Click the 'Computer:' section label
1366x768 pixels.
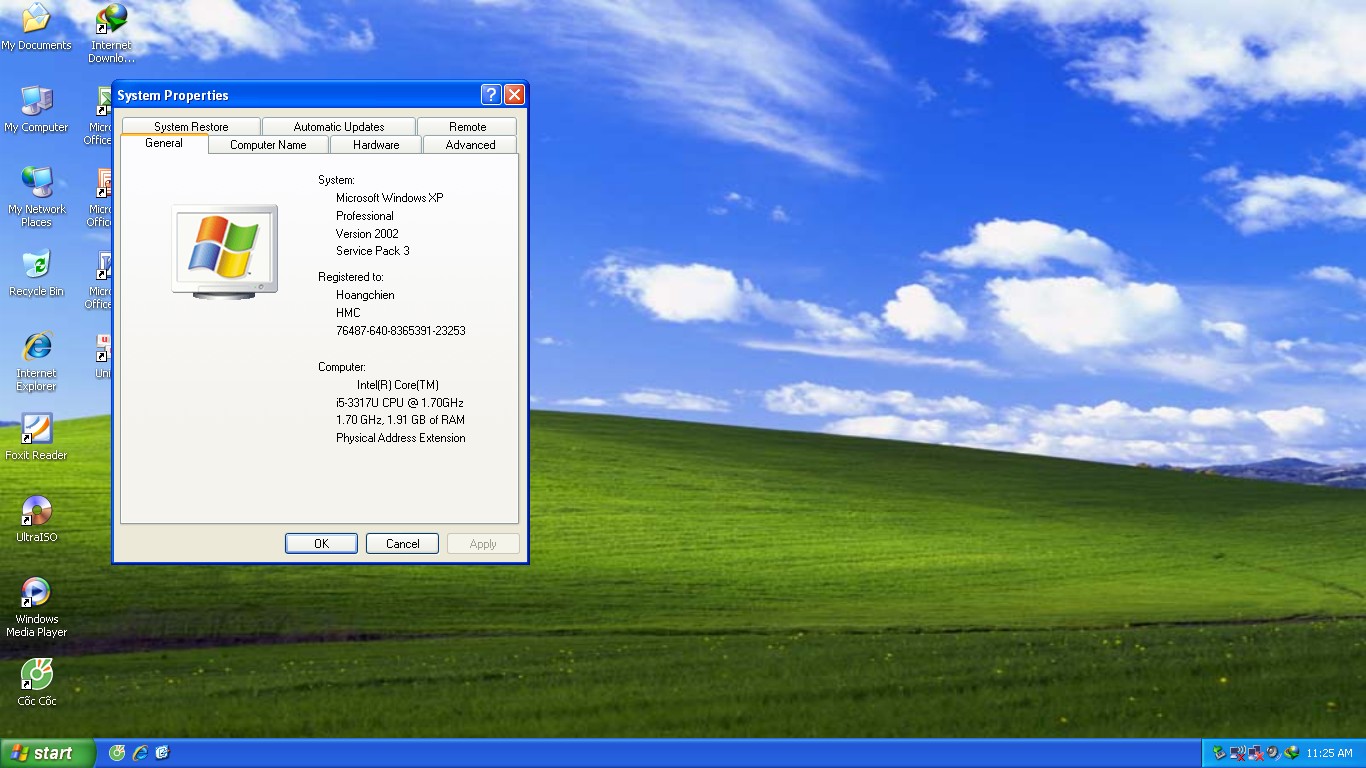pyautogui.click(x=342, y=367)
